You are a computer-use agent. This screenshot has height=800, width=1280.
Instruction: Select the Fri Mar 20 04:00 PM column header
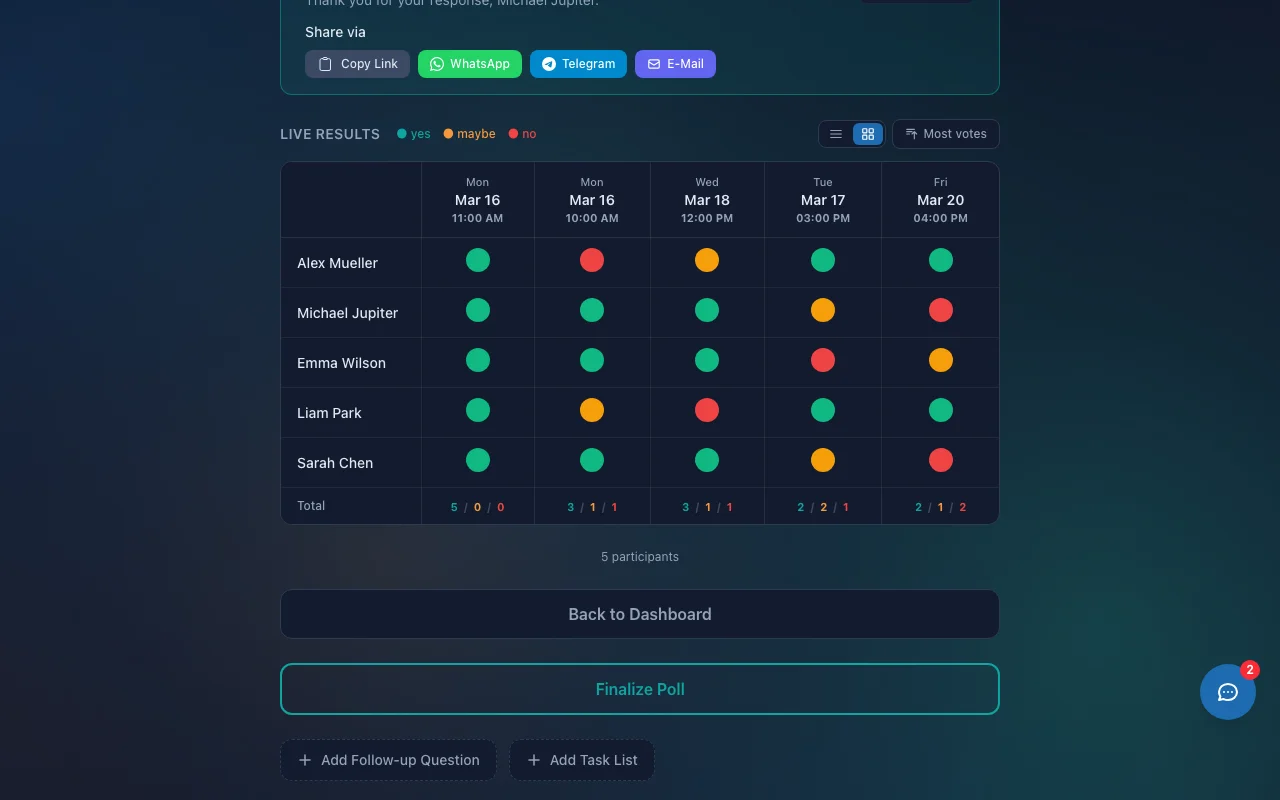click(x=941, y=200)
